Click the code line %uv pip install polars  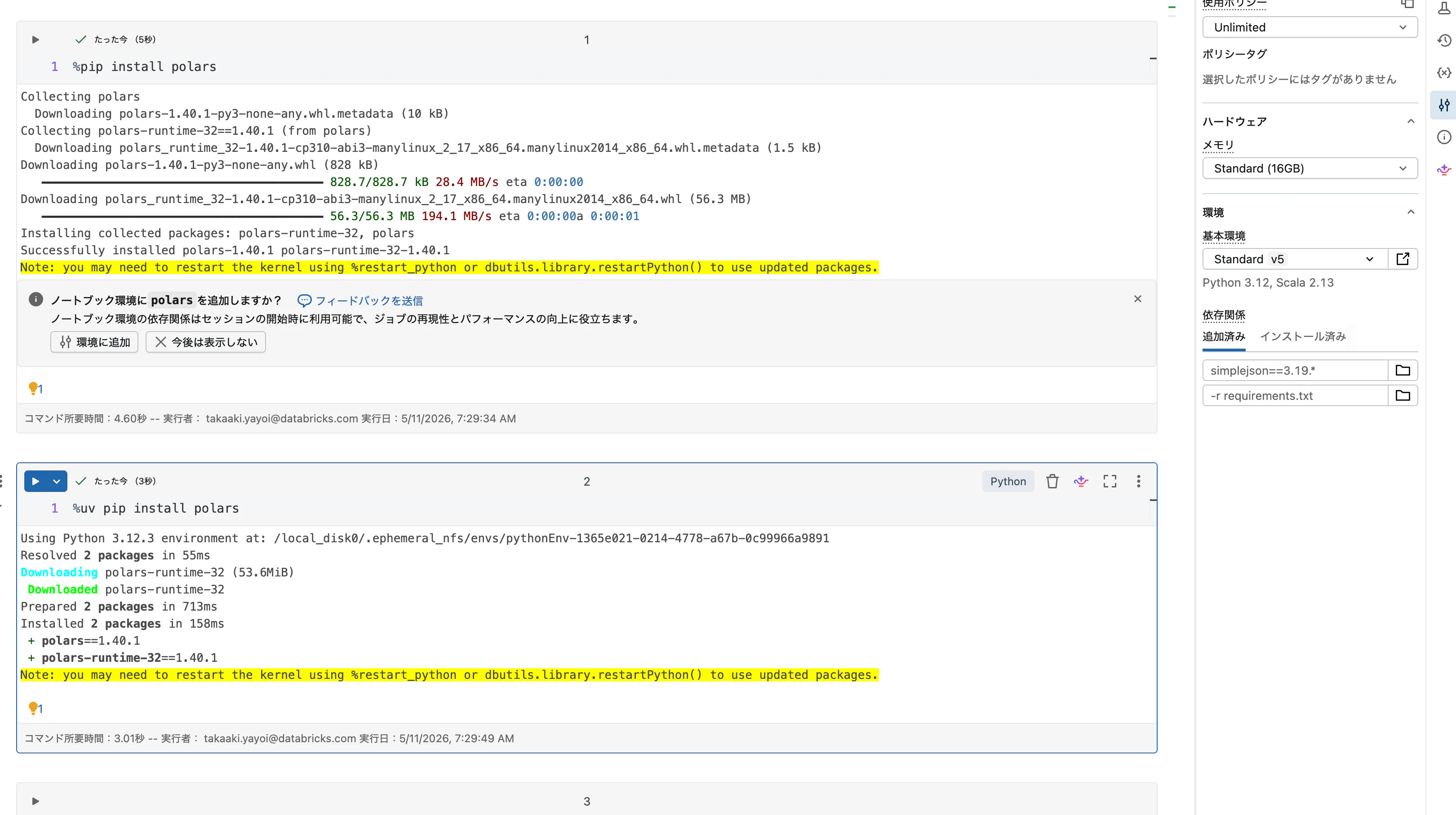155,508
